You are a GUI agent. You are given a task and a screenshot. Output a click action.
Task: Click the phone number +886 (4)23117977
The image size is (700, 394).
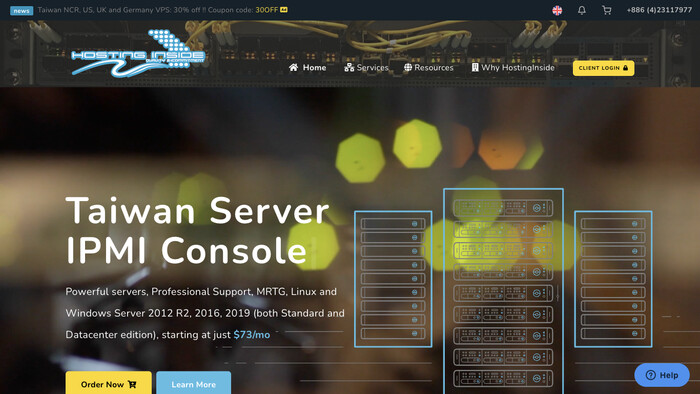pos(659,10)
